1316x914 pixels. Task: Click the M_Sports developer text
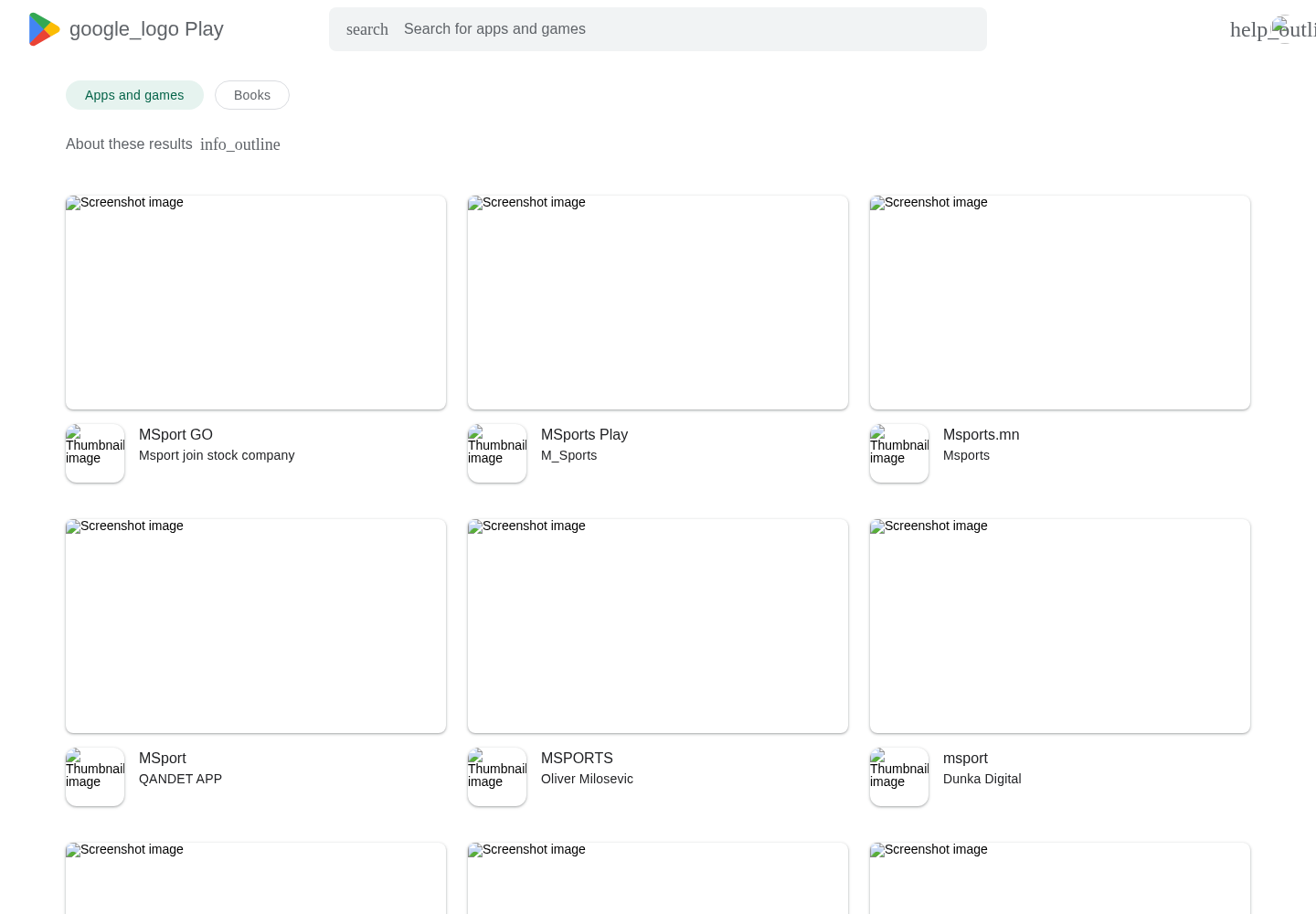568,455
